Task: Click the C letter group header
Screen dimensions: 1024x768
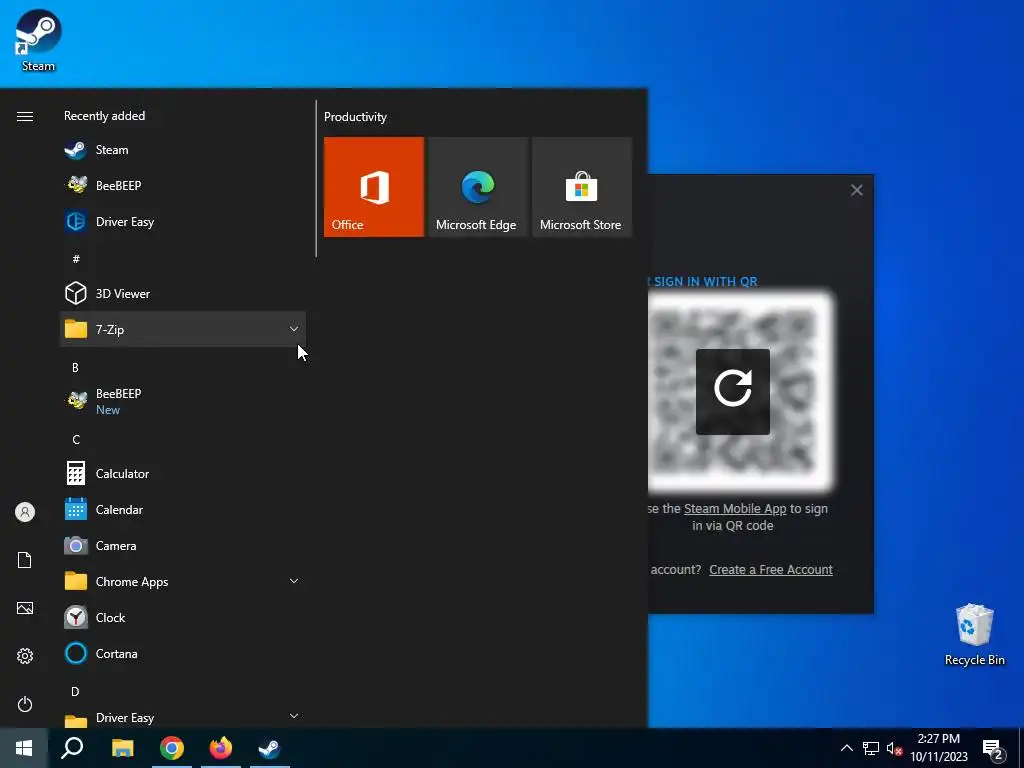Action: (x=76, y=440)
